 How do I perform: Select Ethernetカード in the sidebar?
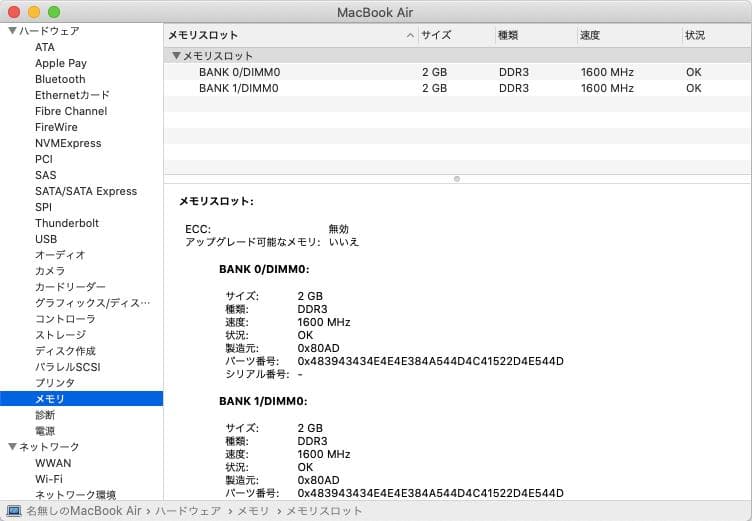pyautogui.click(x=72, y=95)
